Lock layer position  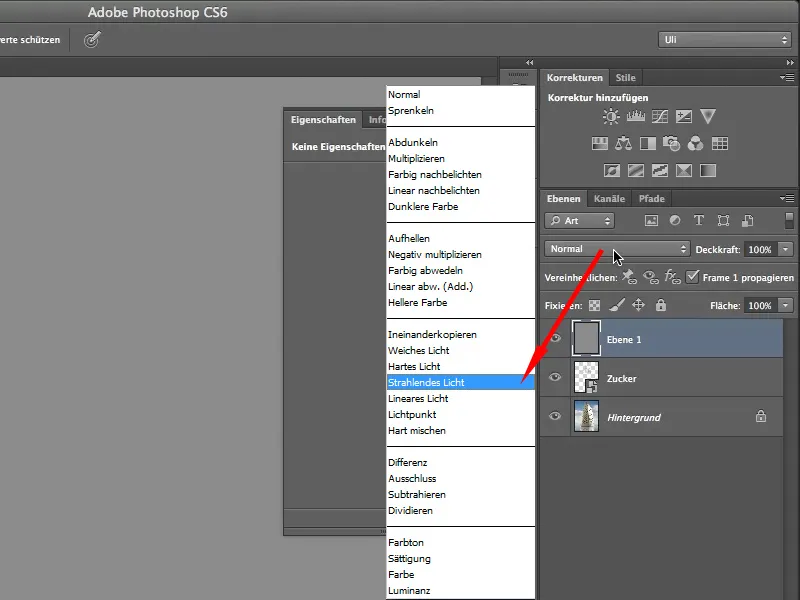(638, 305)
